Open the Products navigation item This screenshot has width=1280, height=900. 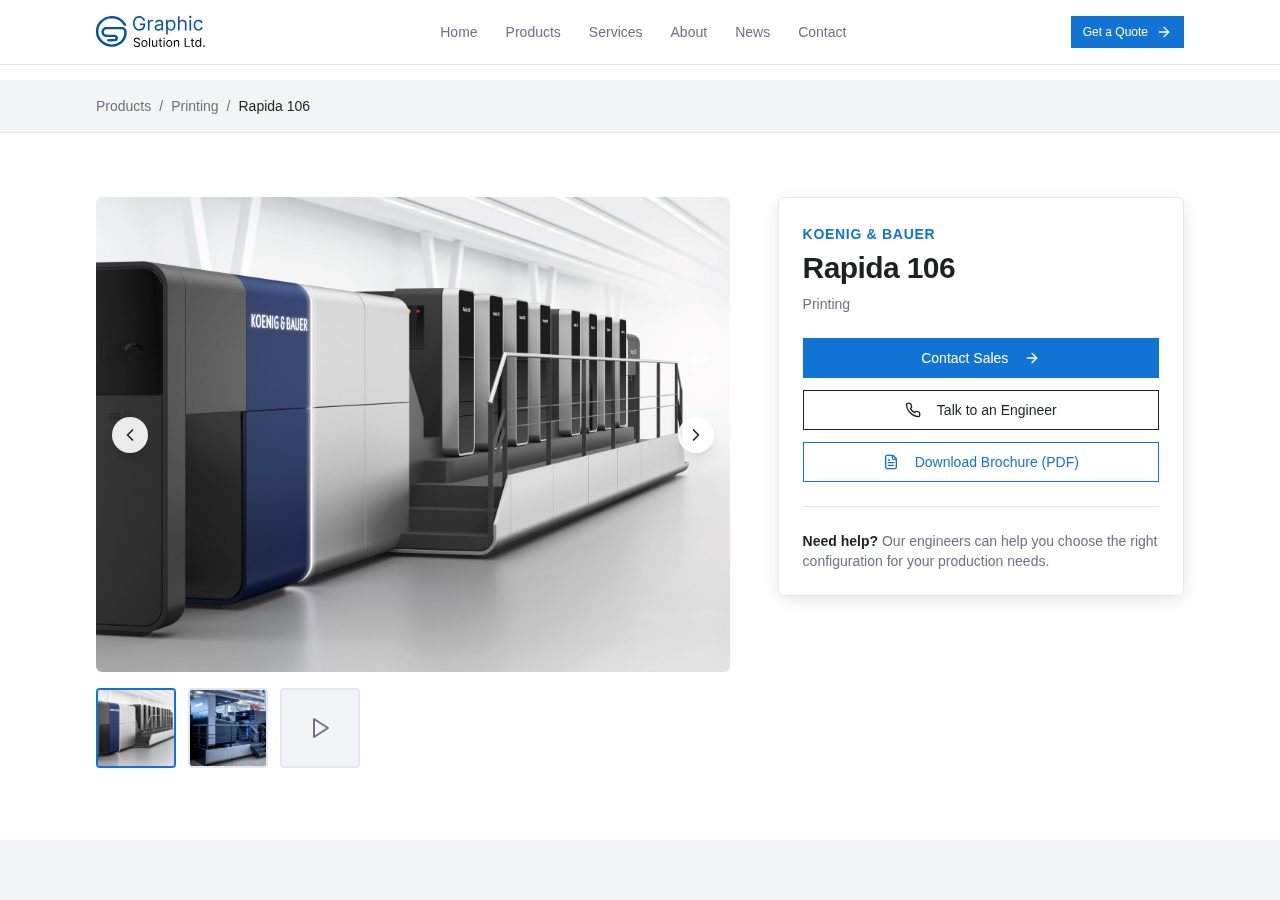(x=533, y=32)
